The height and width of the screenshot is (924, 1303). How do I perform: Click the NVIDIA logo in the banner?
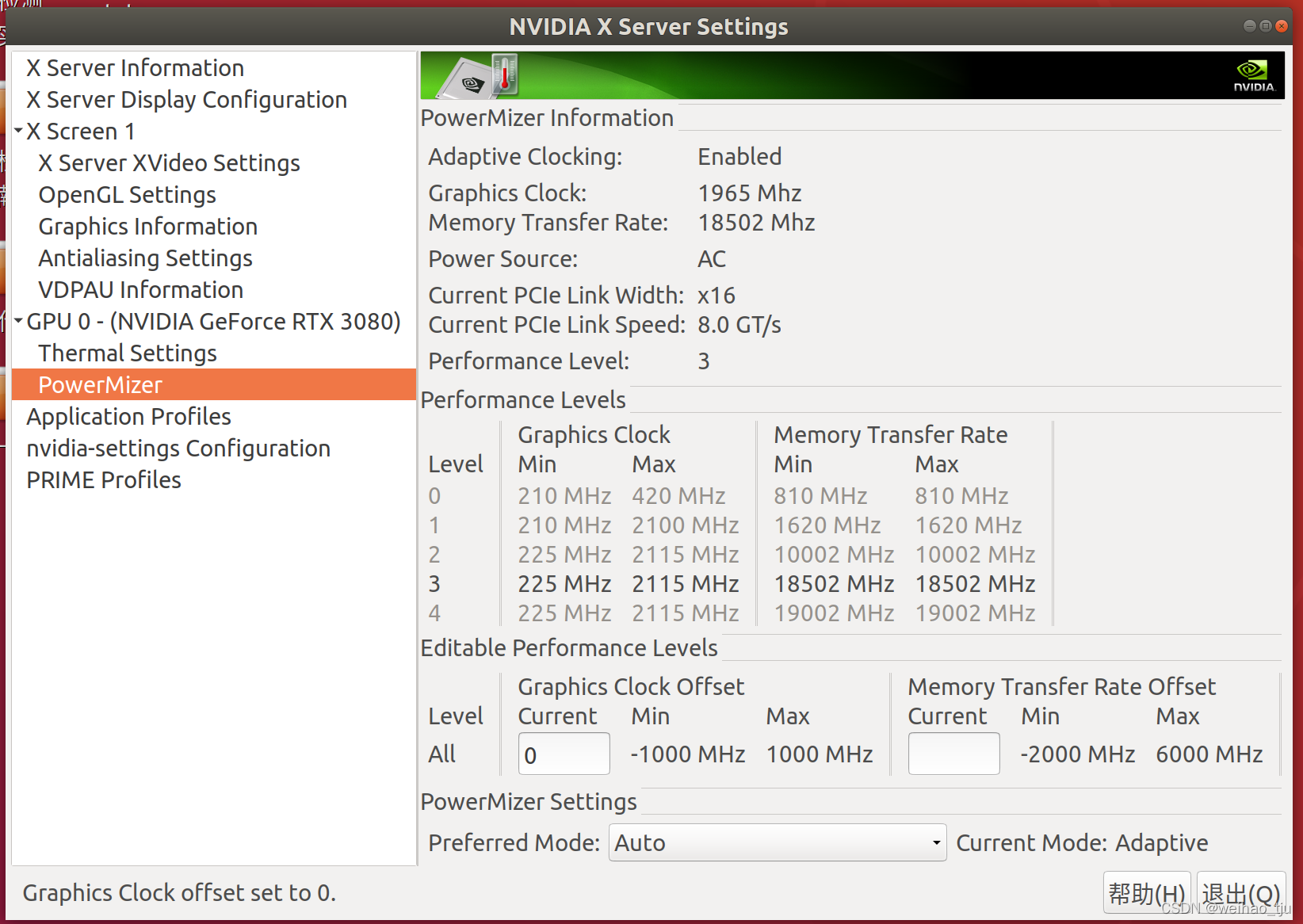1253,76
